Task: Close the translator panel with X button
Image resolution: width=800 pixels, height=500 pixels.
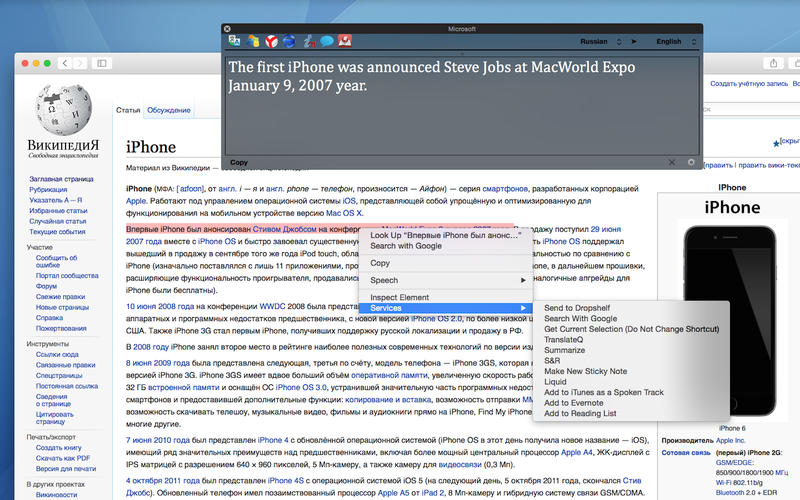Action: pyautogui.click(x=227, y=29)
